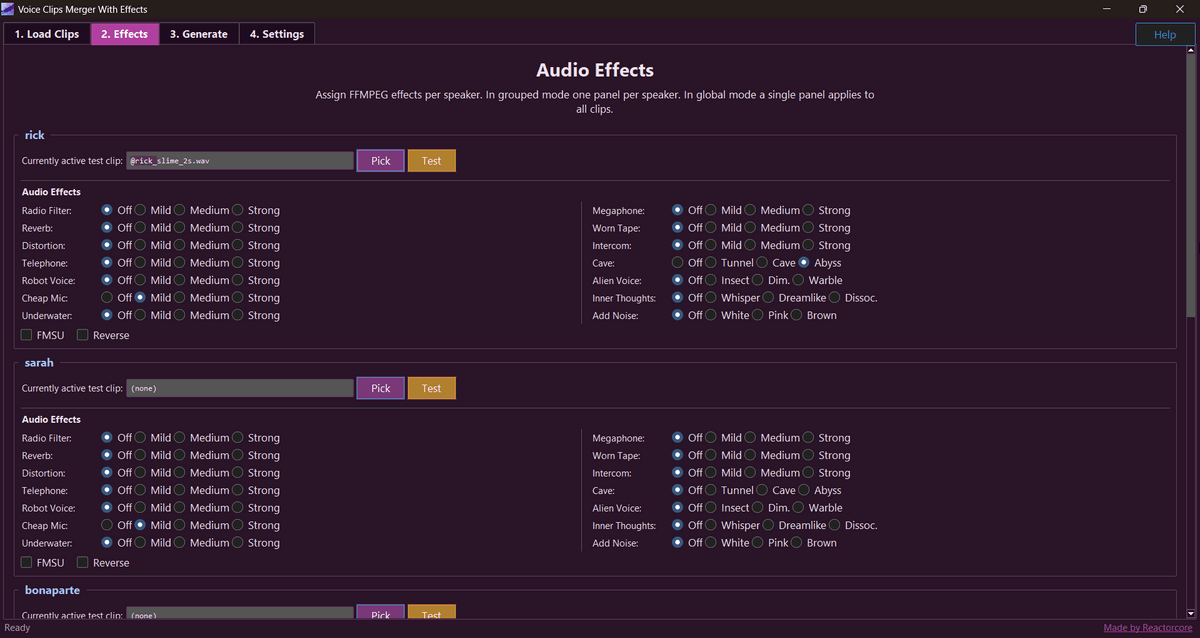Set rick's Intercom to Medium
The width and height of the screenshot is (1200, 638).
tap(751, 245)
